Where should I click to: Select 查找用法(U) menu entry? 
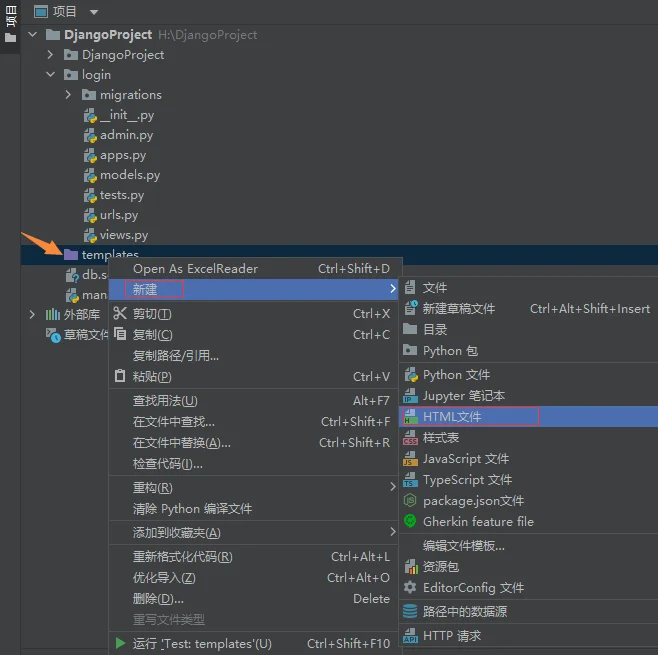[x=253, y=401]
